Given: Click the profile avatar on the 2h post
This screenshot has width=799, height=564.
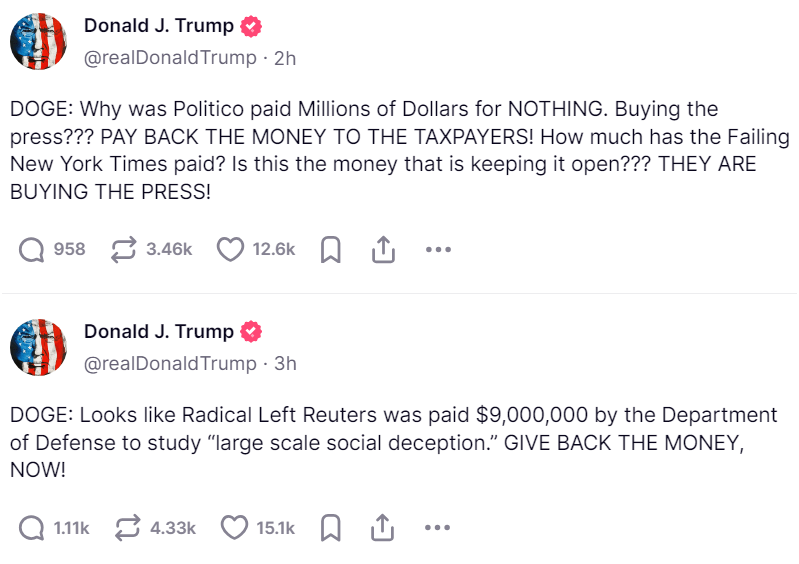Looking at the screenshot, I should 39,41.
